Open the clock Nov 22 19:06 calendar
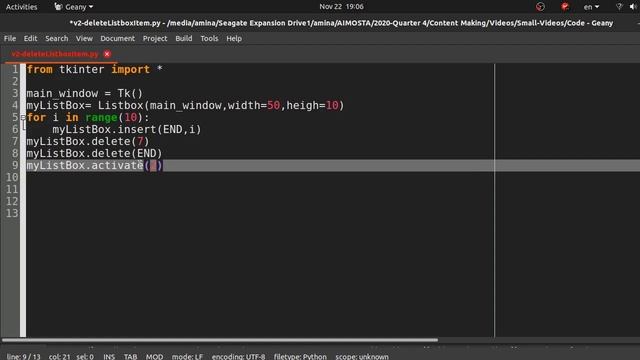 coord(341,7)
